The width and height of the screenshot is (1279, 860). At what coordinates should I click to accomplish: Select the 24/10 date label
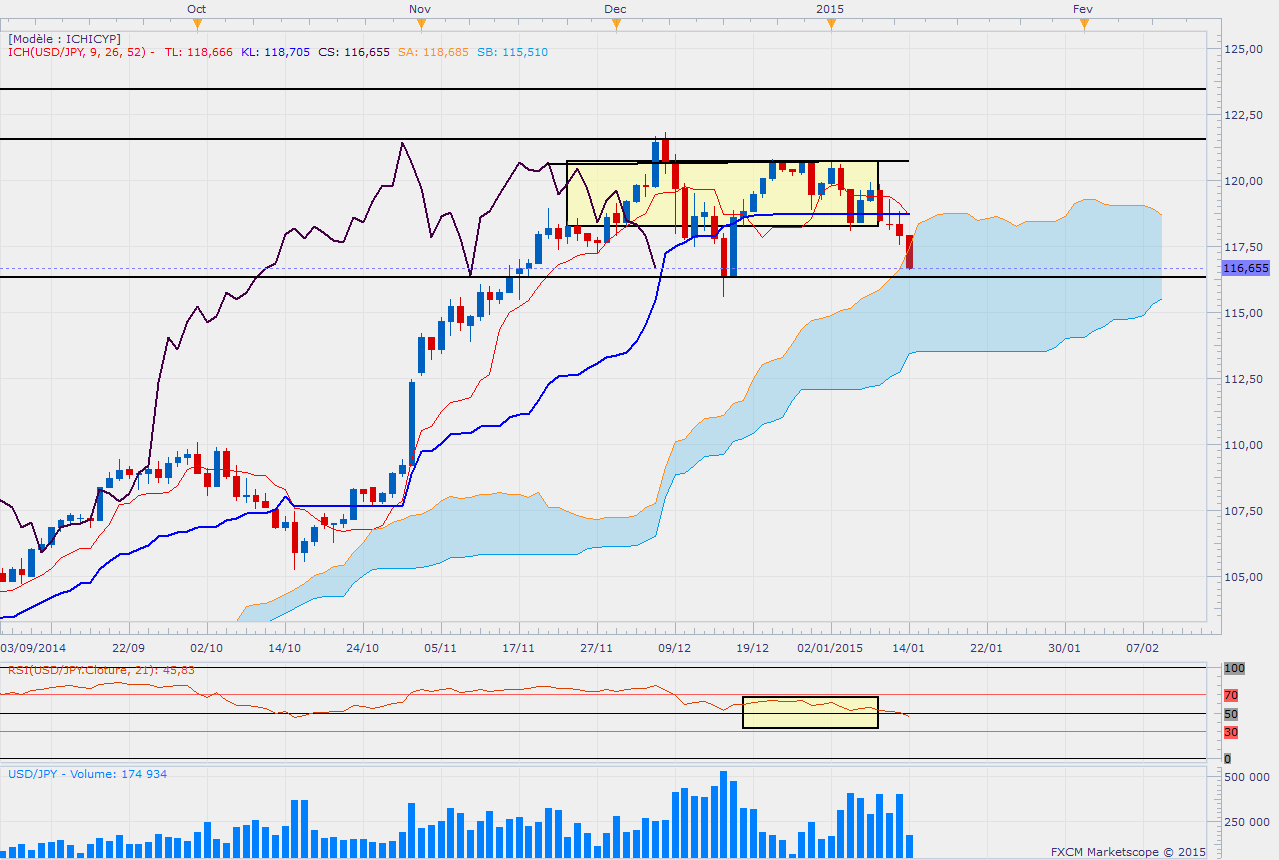tap(362, 648)
